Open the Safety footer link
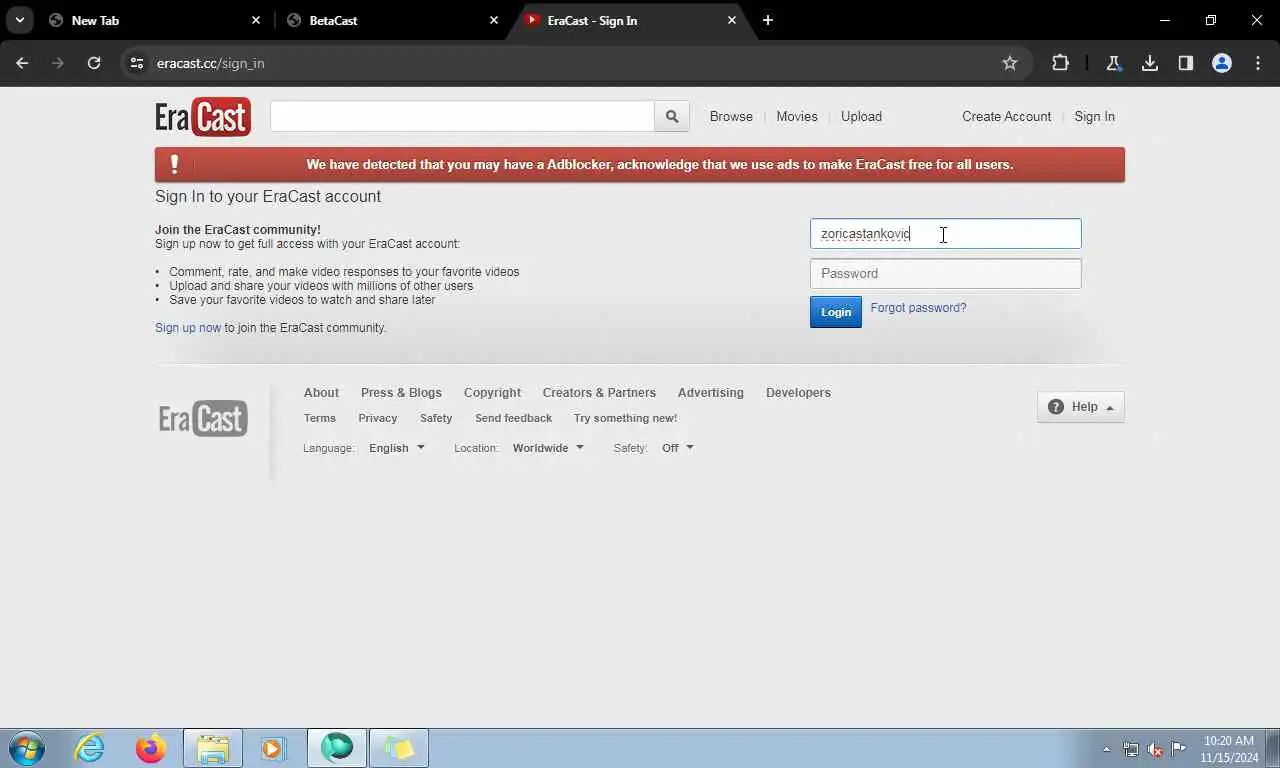Image resolution: width=1280 pixels, height=768 pixels. coord(436,418)
